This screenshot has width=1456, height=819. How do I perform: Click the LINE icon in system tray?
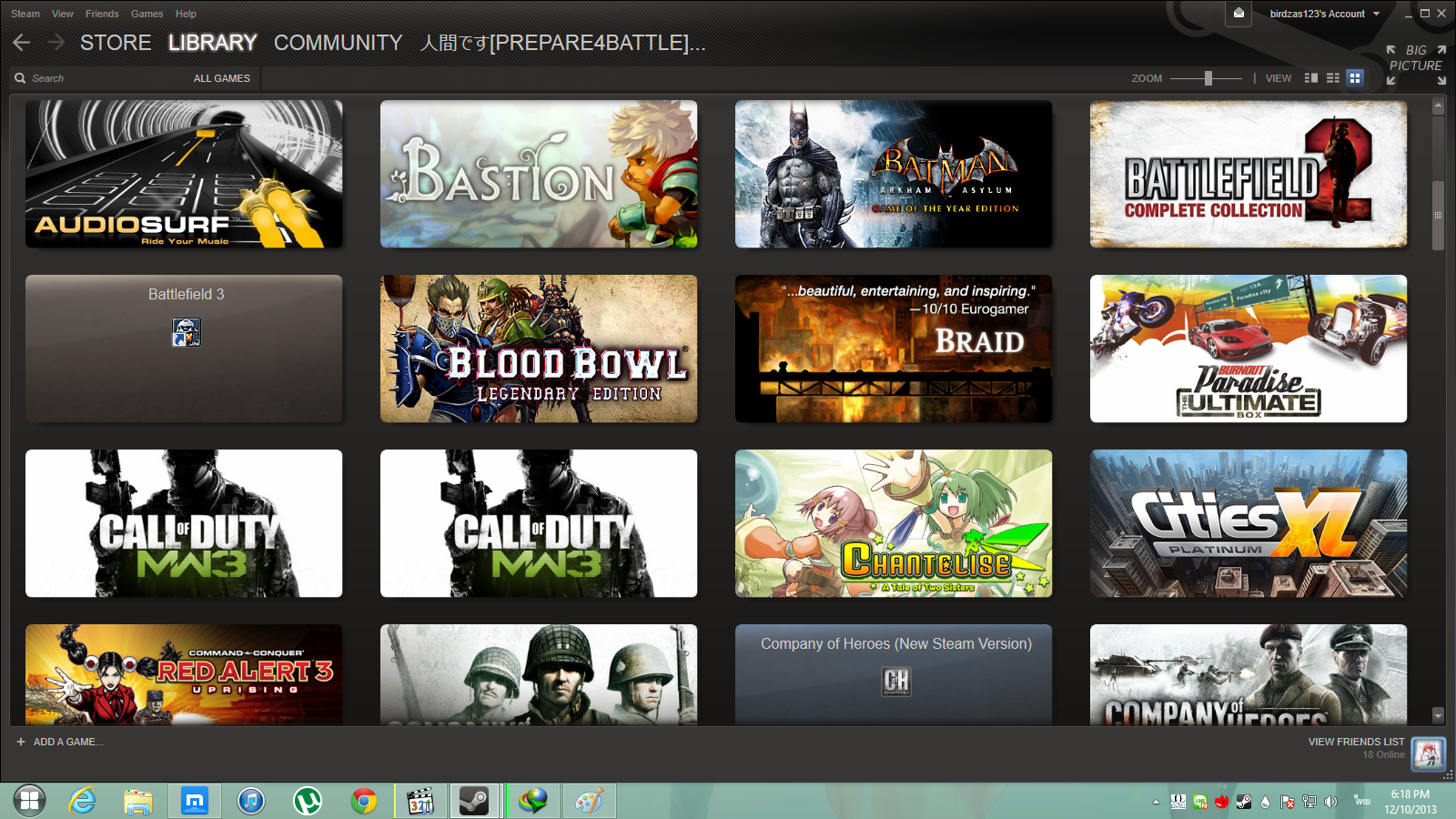(1200, 802)
